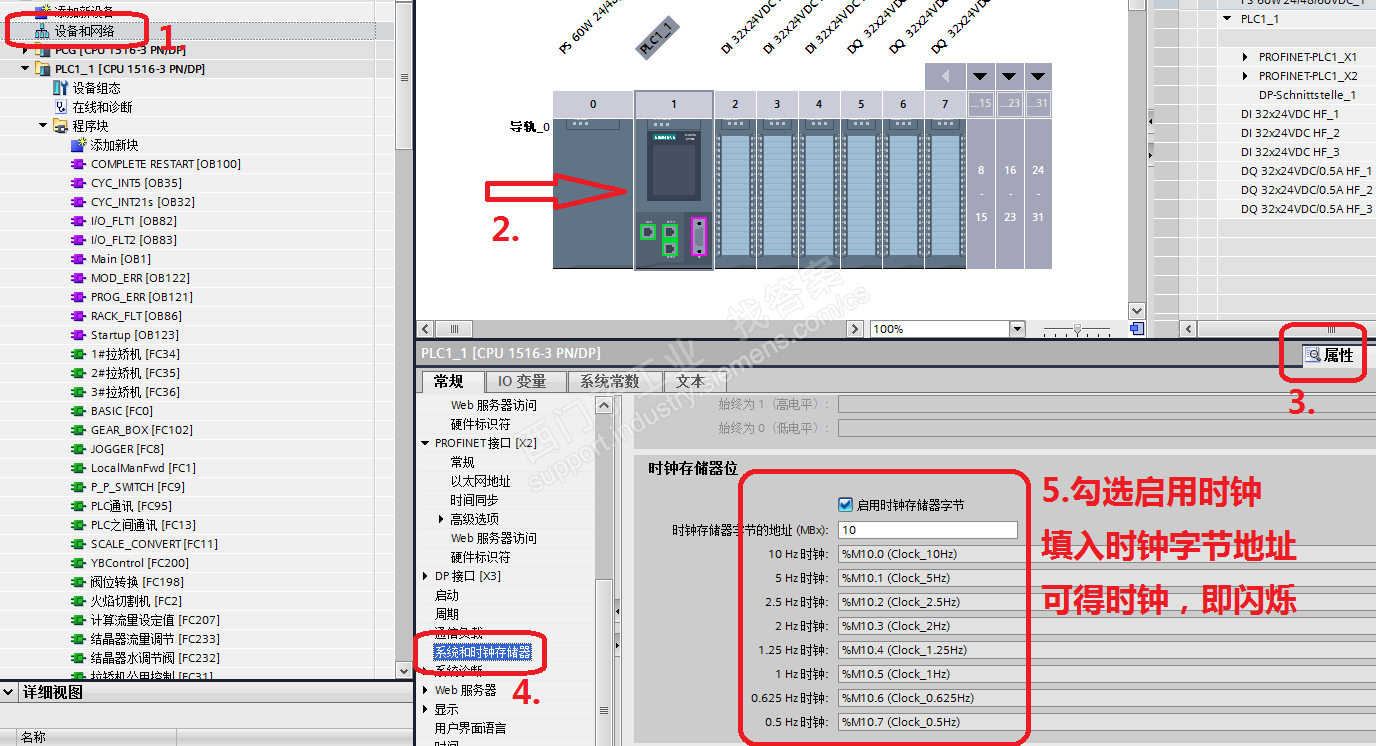Expand the rack slots 8-15 arrow
The height and width of the screenshot is (746, 1376).
pos(980,77)
